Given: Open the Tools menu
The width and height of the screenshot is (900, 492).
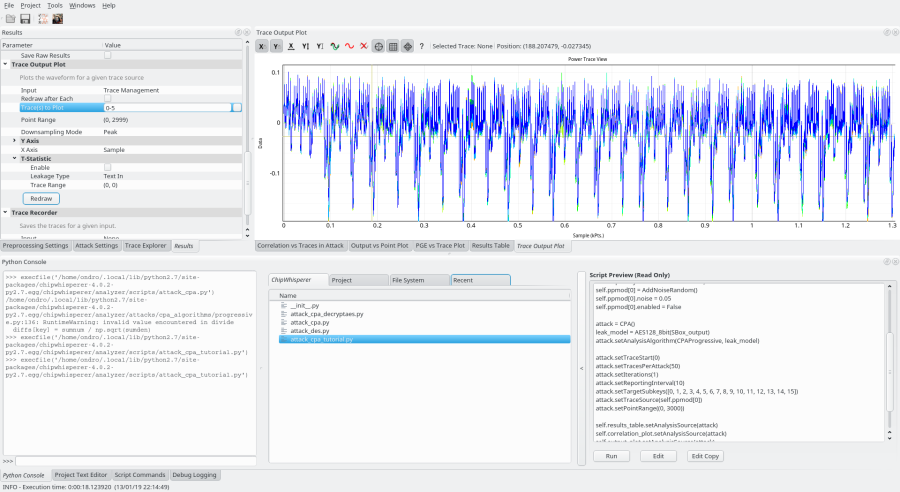Looking at the screenshot, I should [54, 5].
